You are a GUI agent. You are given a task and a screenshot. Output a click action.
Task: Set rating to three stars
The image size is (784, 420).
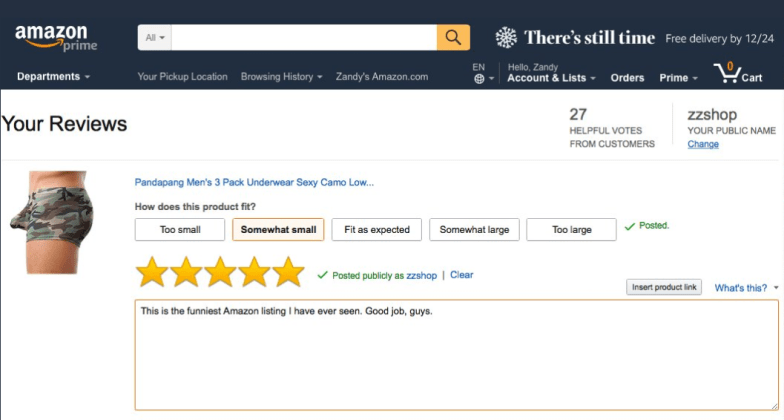click(220, 272)
